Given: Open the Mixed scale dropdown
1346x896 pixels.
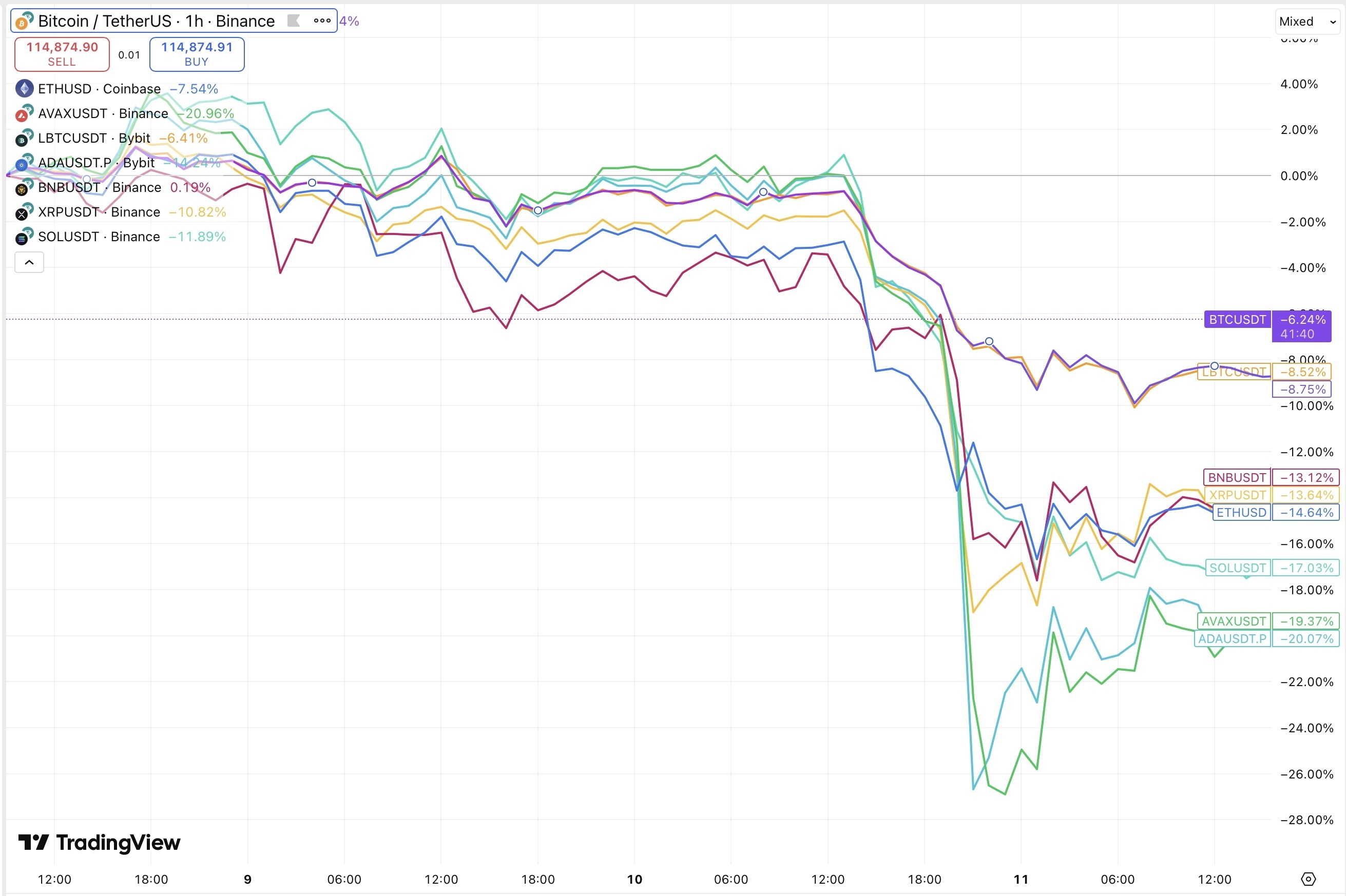Looking at the screenshot, I should (x=1307, y=22).
